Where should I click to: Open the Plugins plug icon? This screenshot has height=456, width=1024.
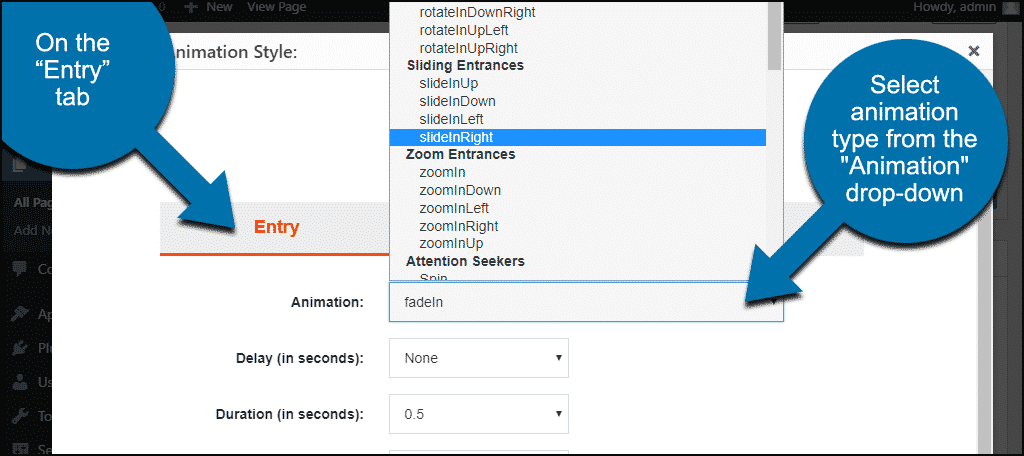pyautogui.click(x=20, y=348)
